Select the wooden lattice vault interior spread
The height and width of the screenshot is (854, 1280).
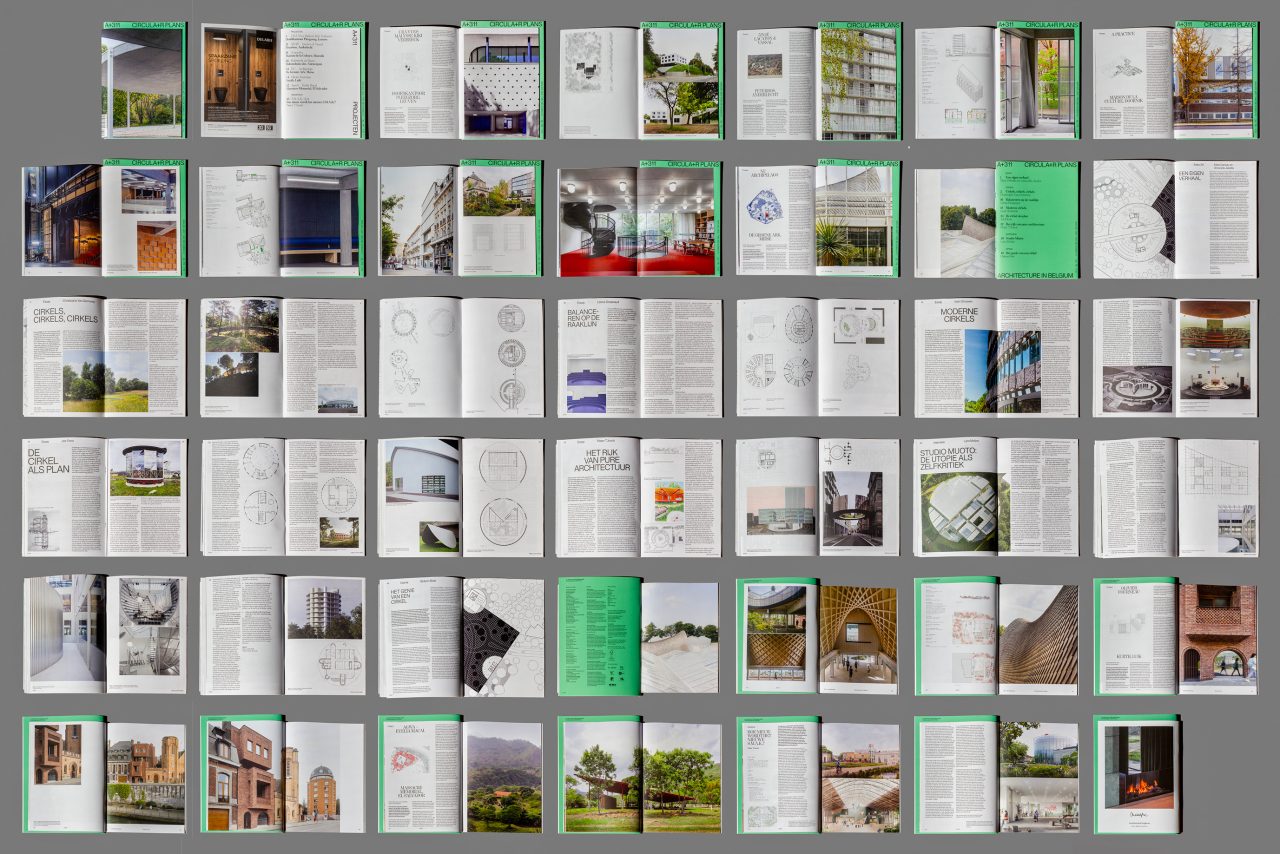point(818,634)
